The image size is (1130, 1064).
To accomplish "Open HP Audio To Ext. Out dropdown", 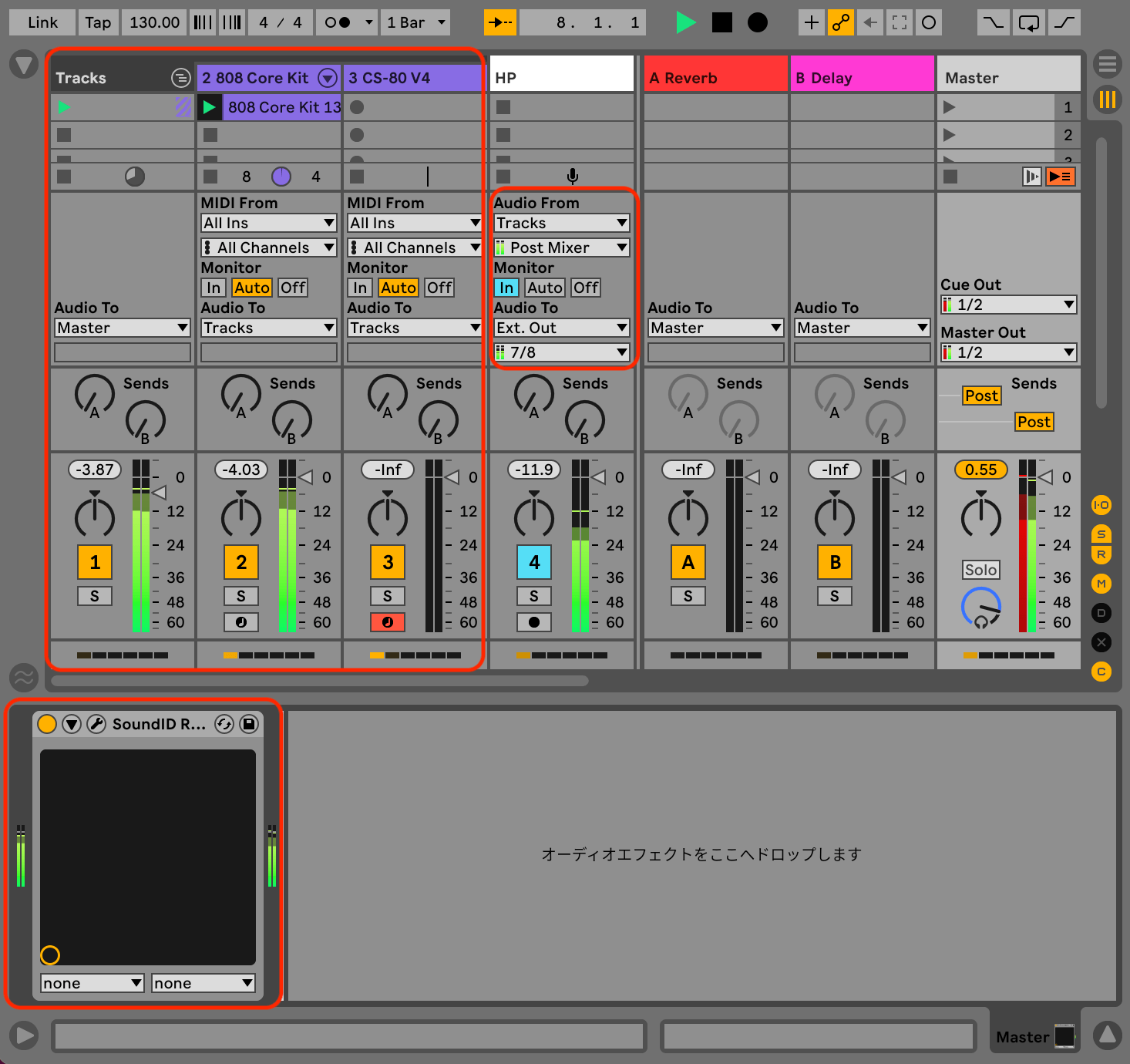I will tap(562, 328).
